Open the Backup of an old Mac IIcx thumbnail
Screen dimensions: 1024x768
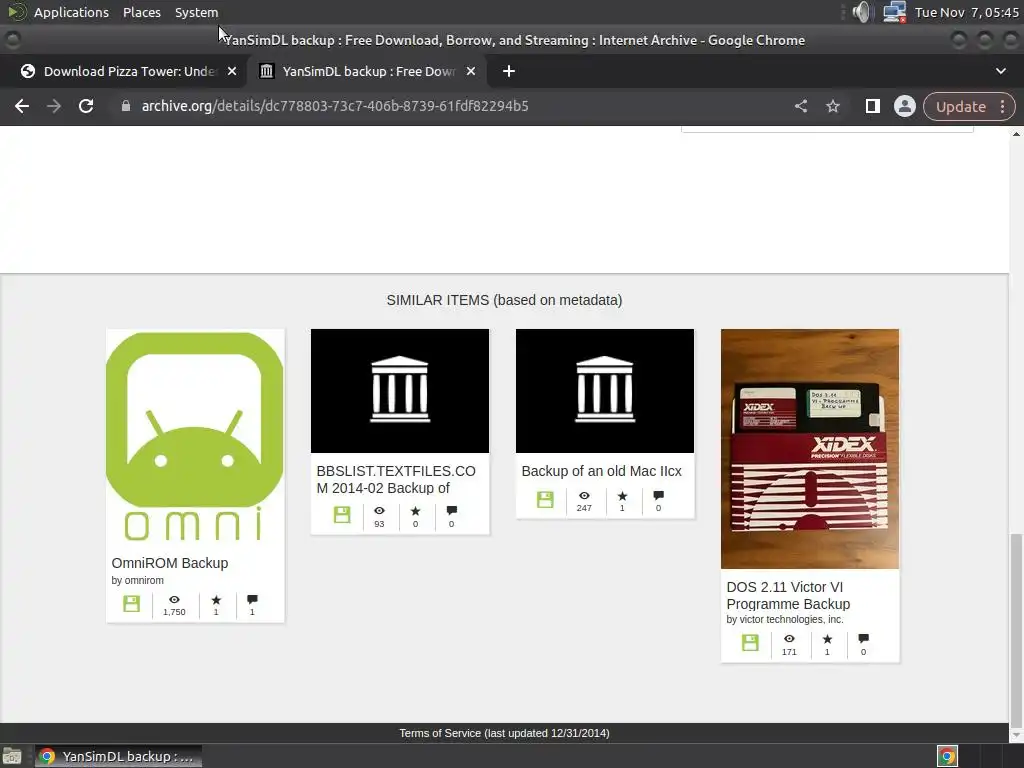point(605,391)
